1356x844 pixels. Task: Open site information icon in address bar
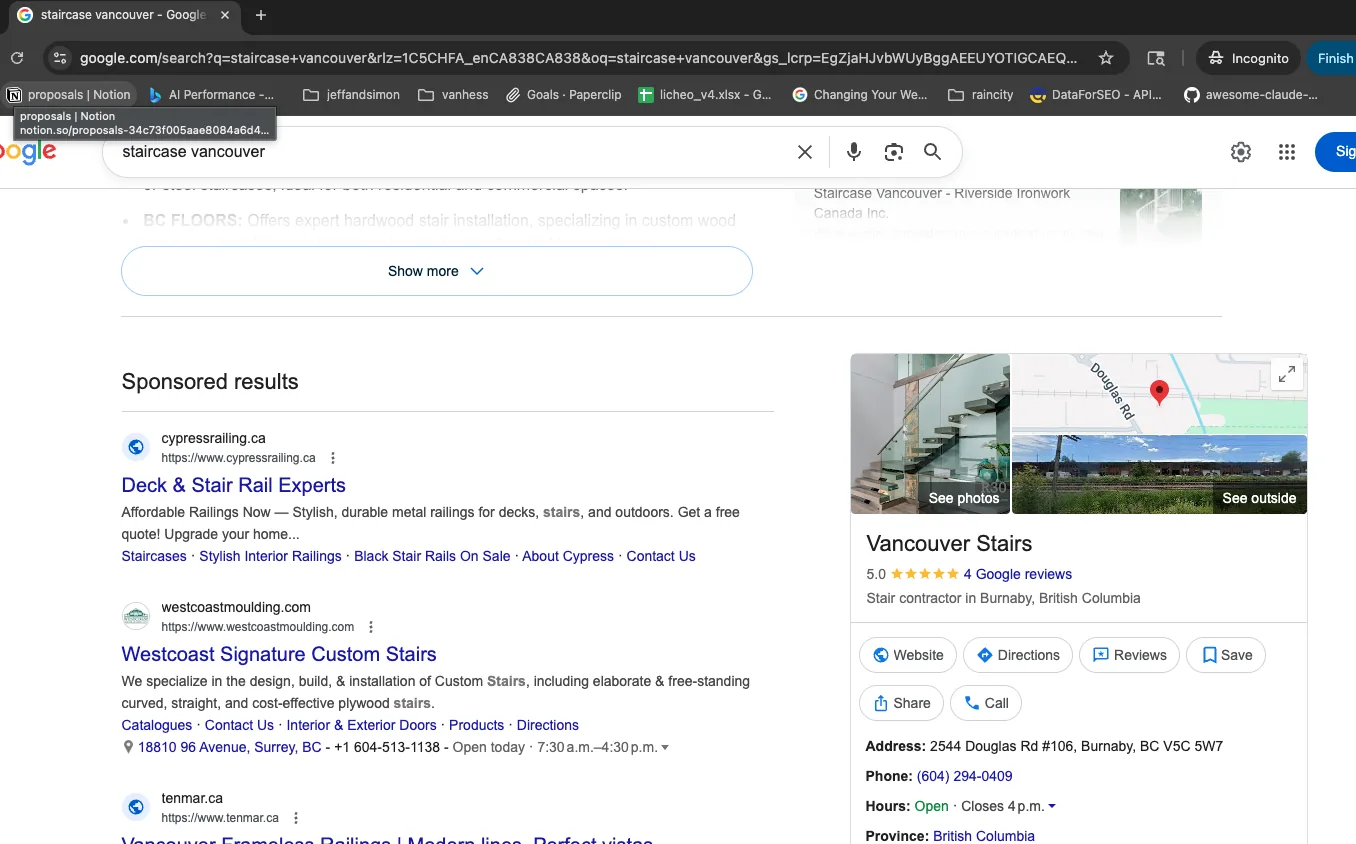(60, 58)
